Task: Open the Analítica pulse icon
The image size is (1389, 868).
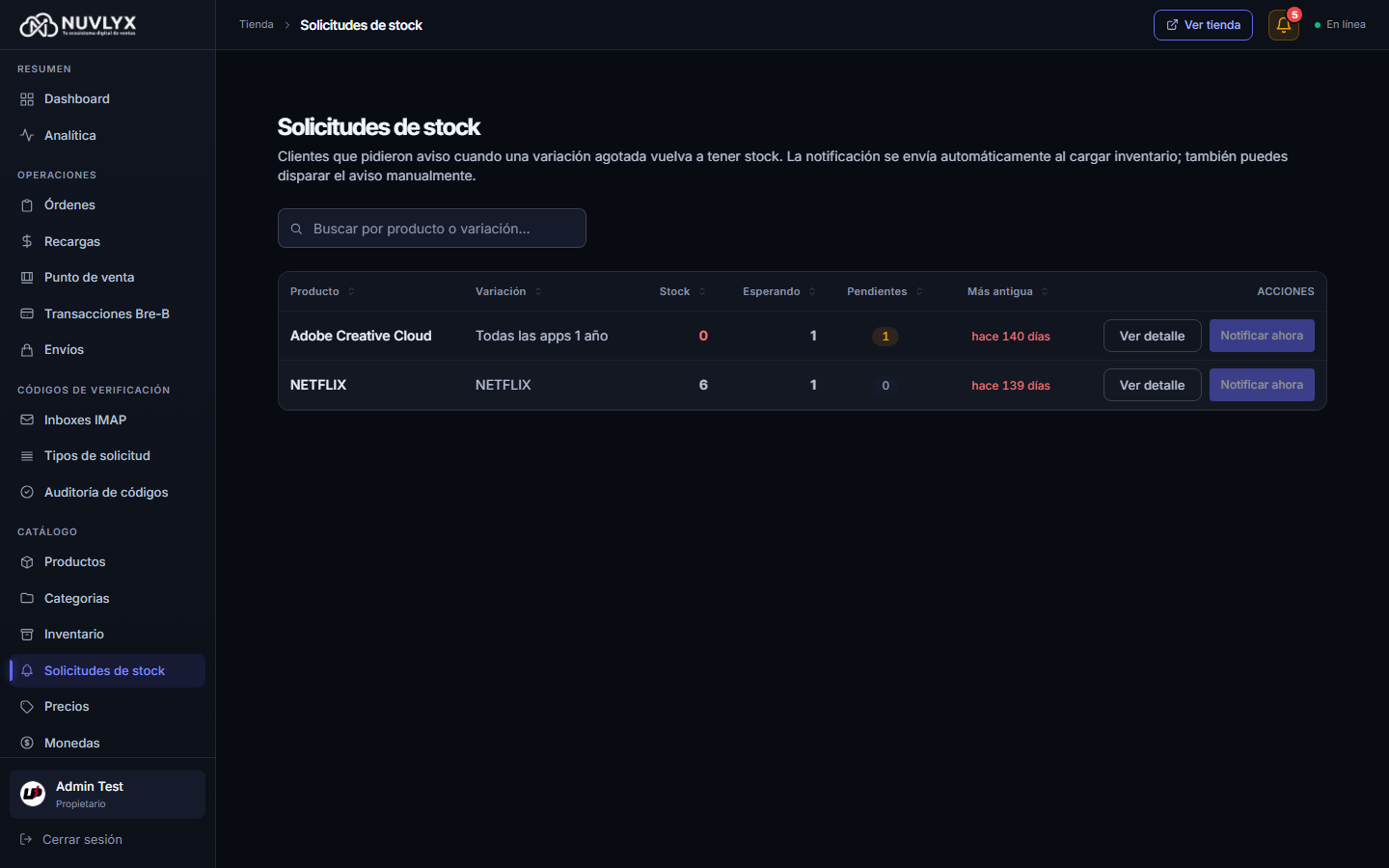Action: (27, 136)
